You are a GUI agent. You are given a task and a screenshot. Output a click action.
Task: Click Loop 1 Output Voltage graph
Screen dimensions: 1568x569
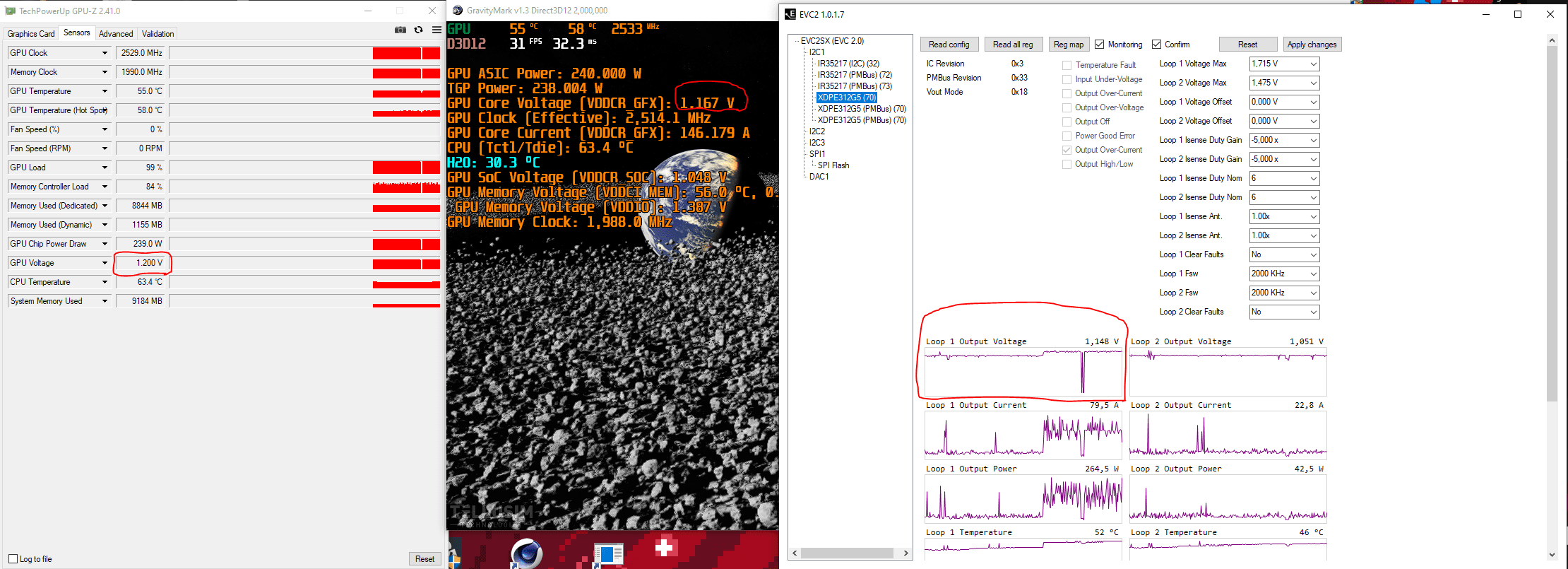click(x=1023, y=372)
